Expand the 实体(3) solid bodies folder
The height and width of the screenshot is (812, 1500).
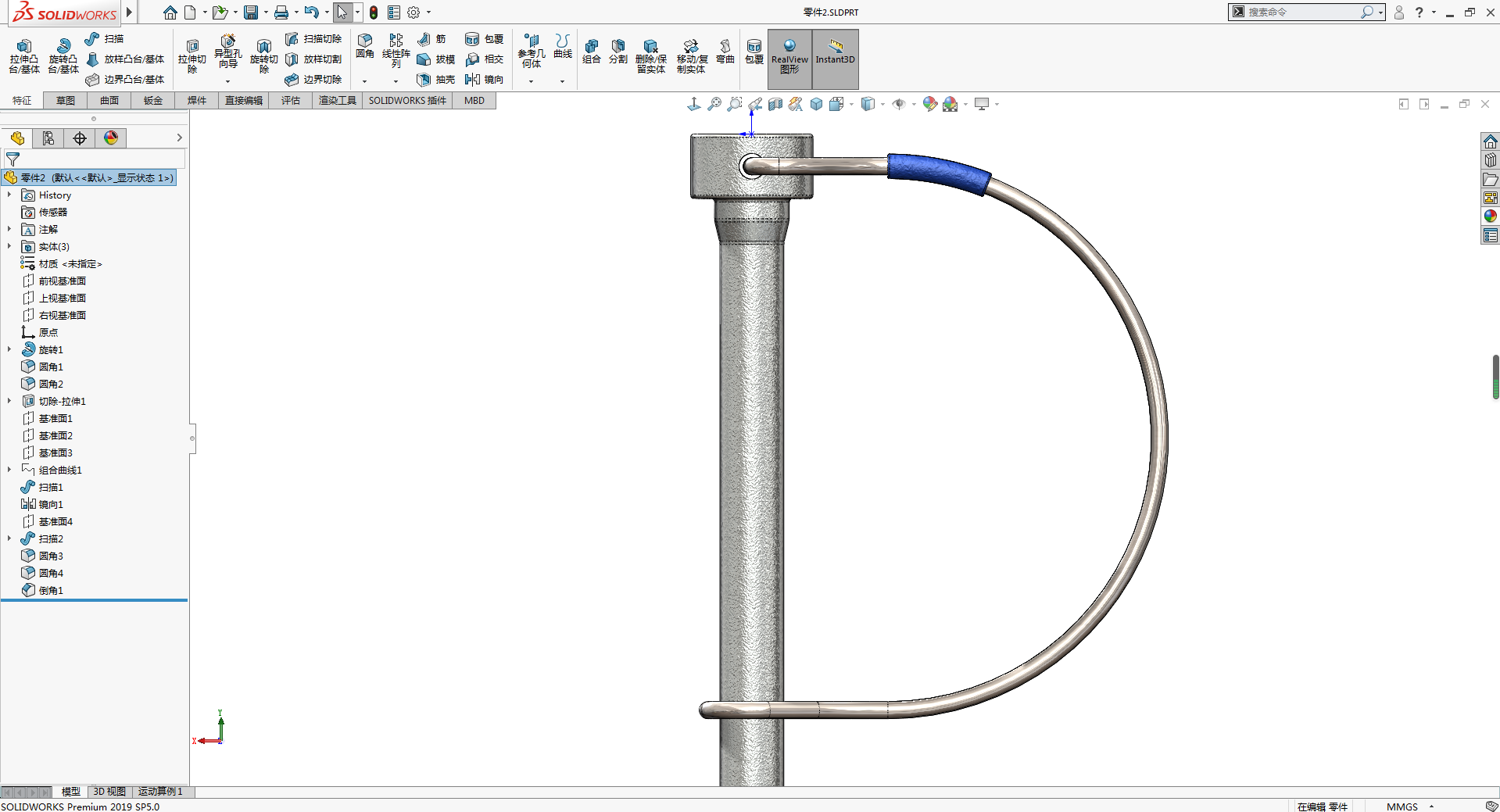pos(9,246)
